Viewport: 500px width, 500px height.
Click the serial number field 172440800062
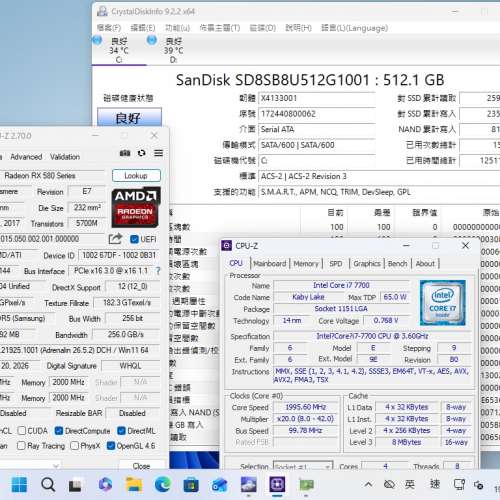coord(317,114)
